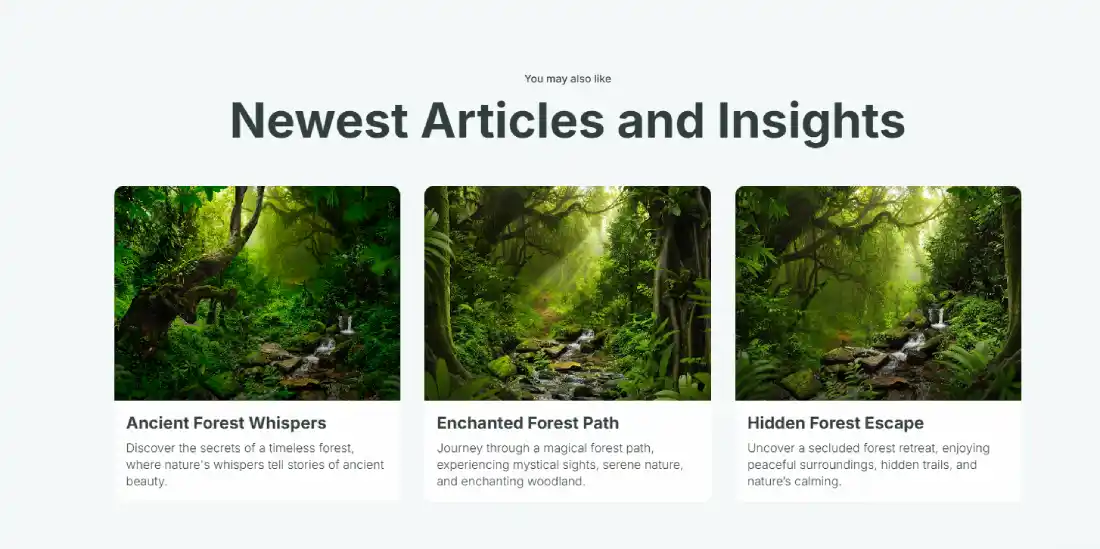The image size is (1100, 549).
Task: Click the Enchanted Forest Path title
Action: click(x=528, y=423)
